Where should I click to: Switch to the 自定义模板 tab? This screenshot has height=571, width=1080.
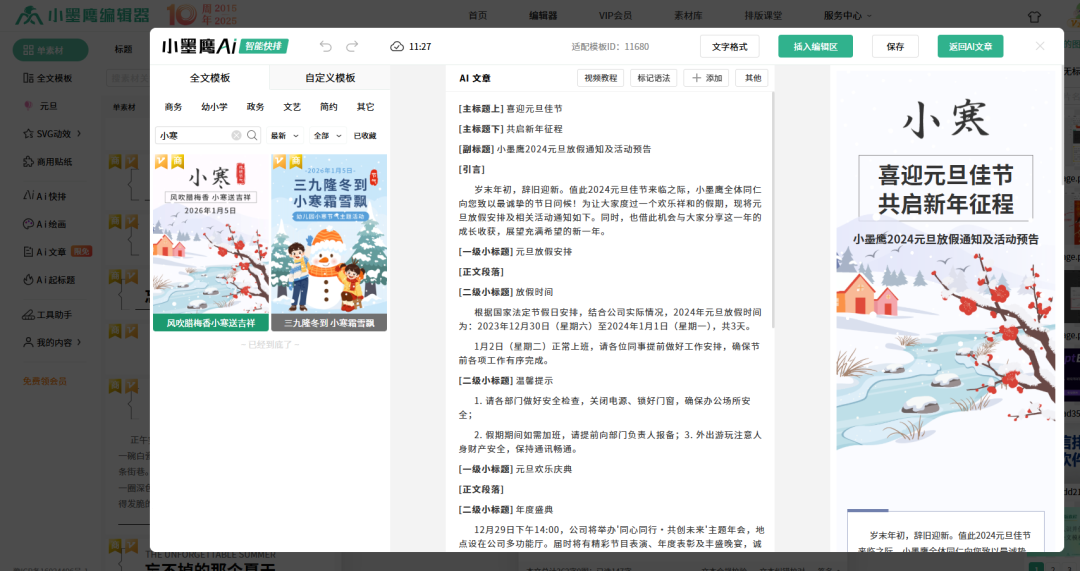330,78
